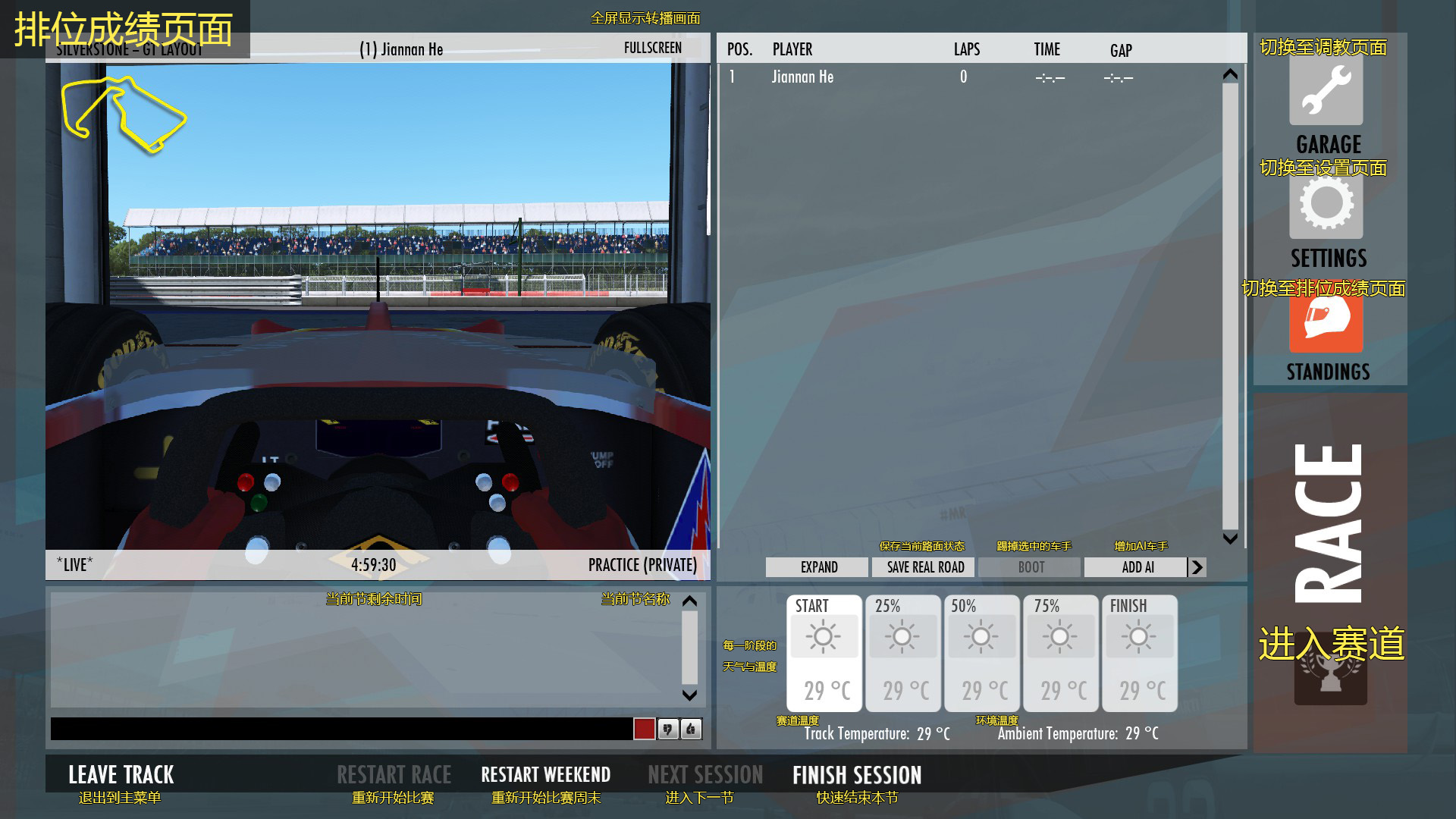Click the 4:59:30 session timer
The width and height of the screenshot is (1456, 819).
(373, 565)
